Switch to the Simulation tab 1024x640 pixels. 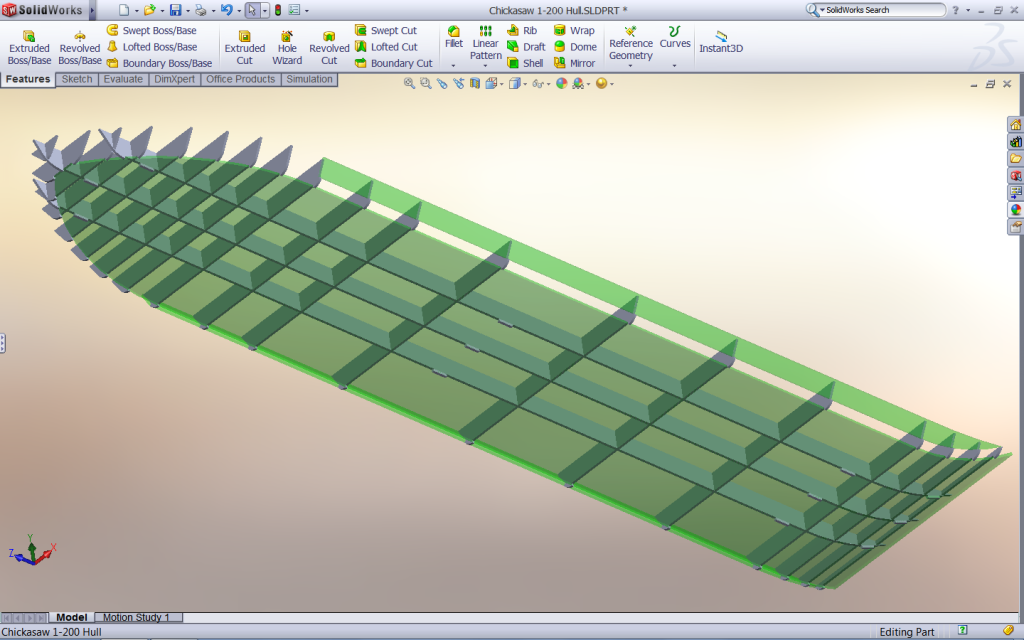coord(310,79)
